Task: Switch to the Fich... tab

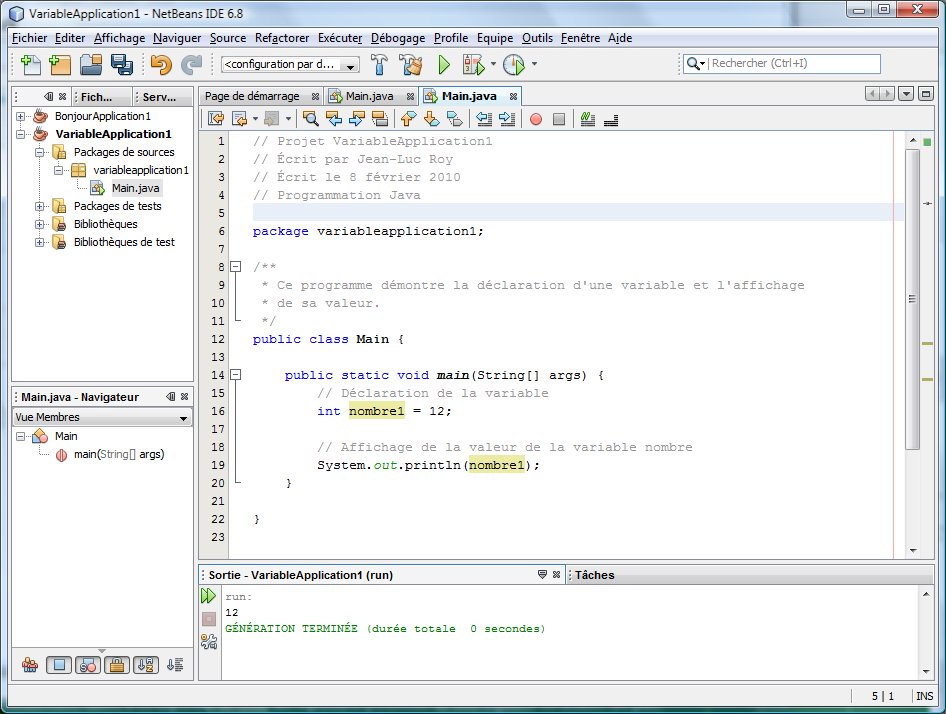Action: [97, 97]
